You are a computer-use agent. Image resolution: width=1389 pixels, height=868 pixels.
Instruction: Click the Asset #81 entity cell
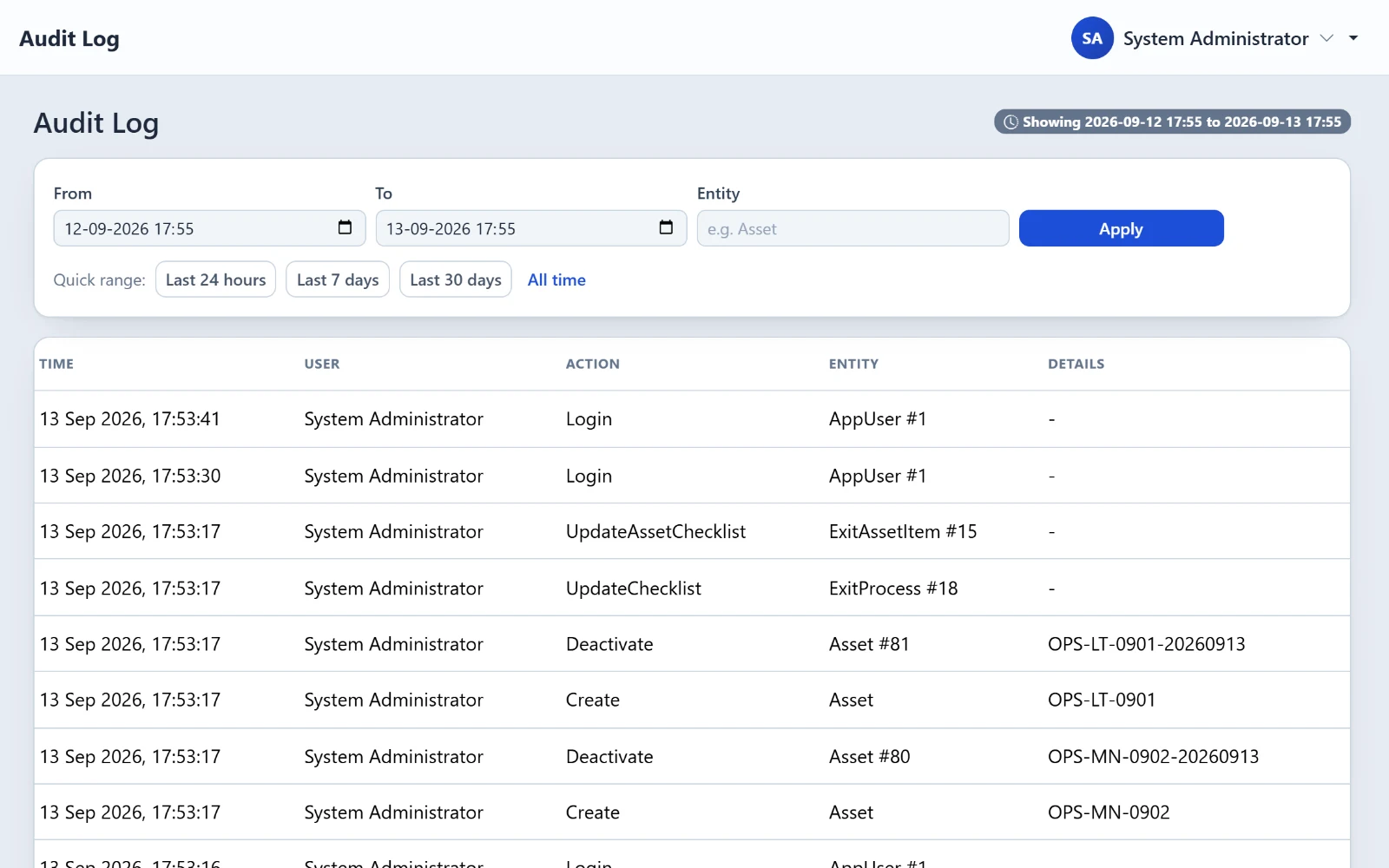point(869,644)
